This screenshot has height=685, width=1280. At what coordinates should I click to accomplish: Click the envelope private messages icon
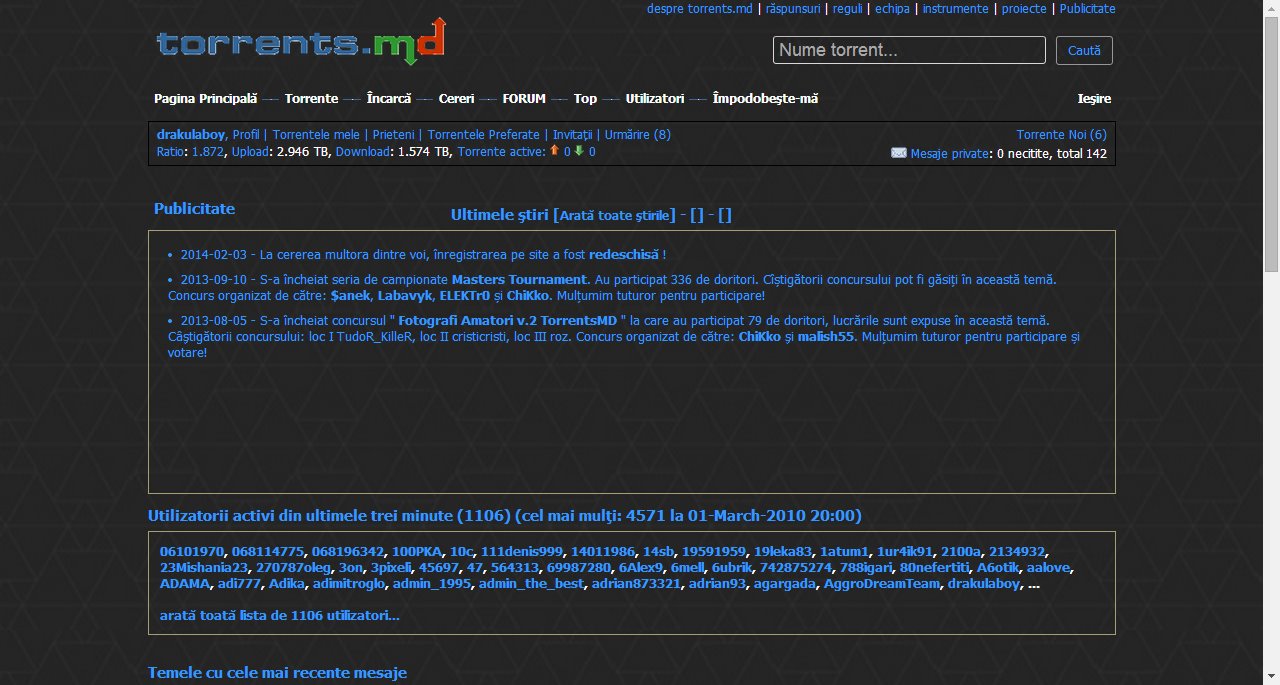pyautogui.click(x=899, y=153)
